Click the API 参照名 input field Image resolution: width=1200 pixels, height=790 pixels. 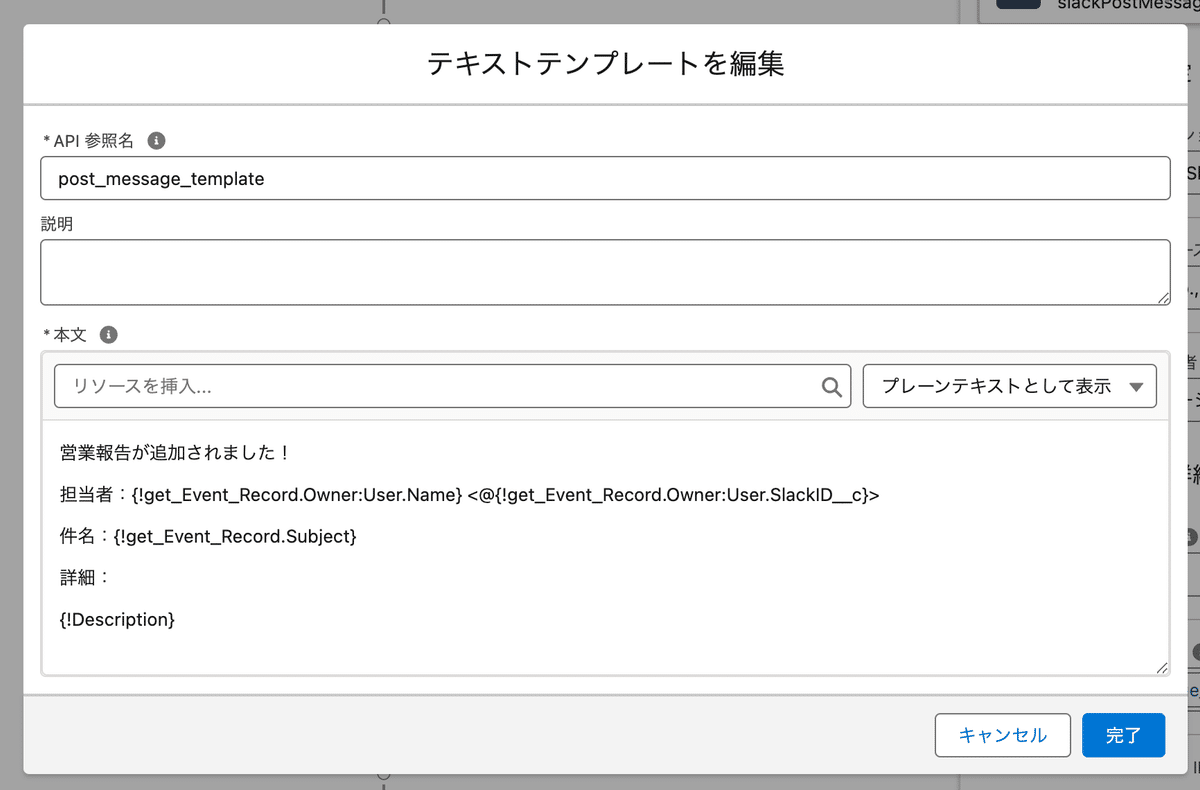[x=605, y=179]
